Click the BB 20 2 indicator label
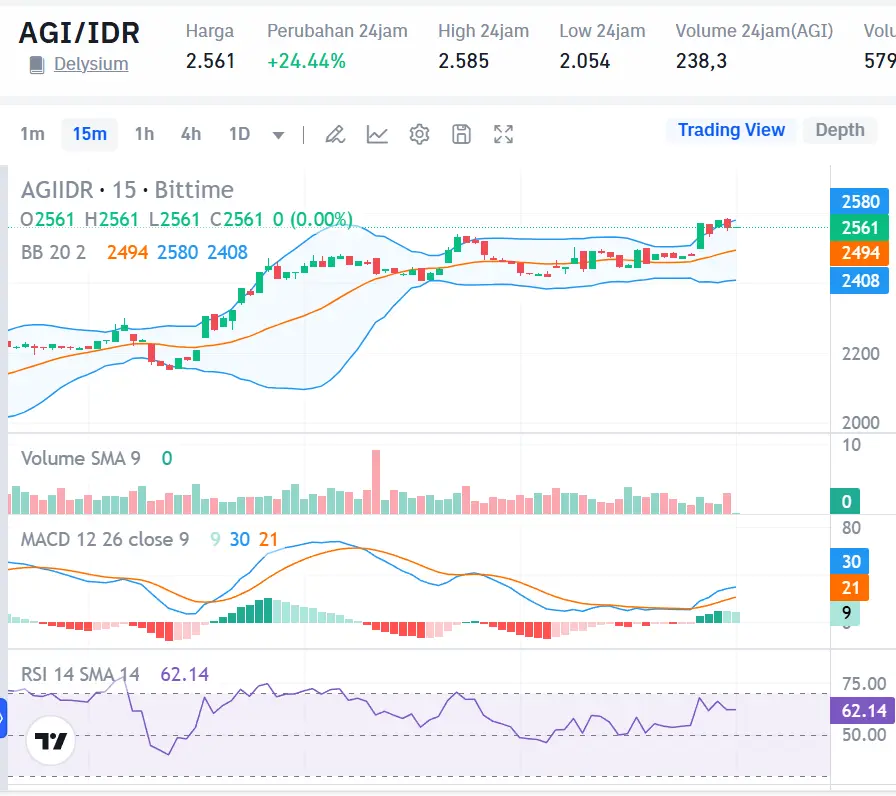Viewport: 896px width, 796px height. point(55,253)
